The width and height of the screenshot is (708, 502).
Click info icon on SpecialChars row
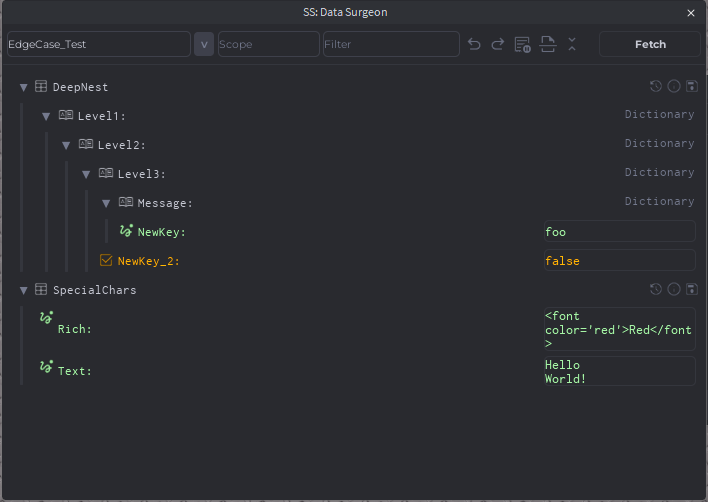[674, 289]
